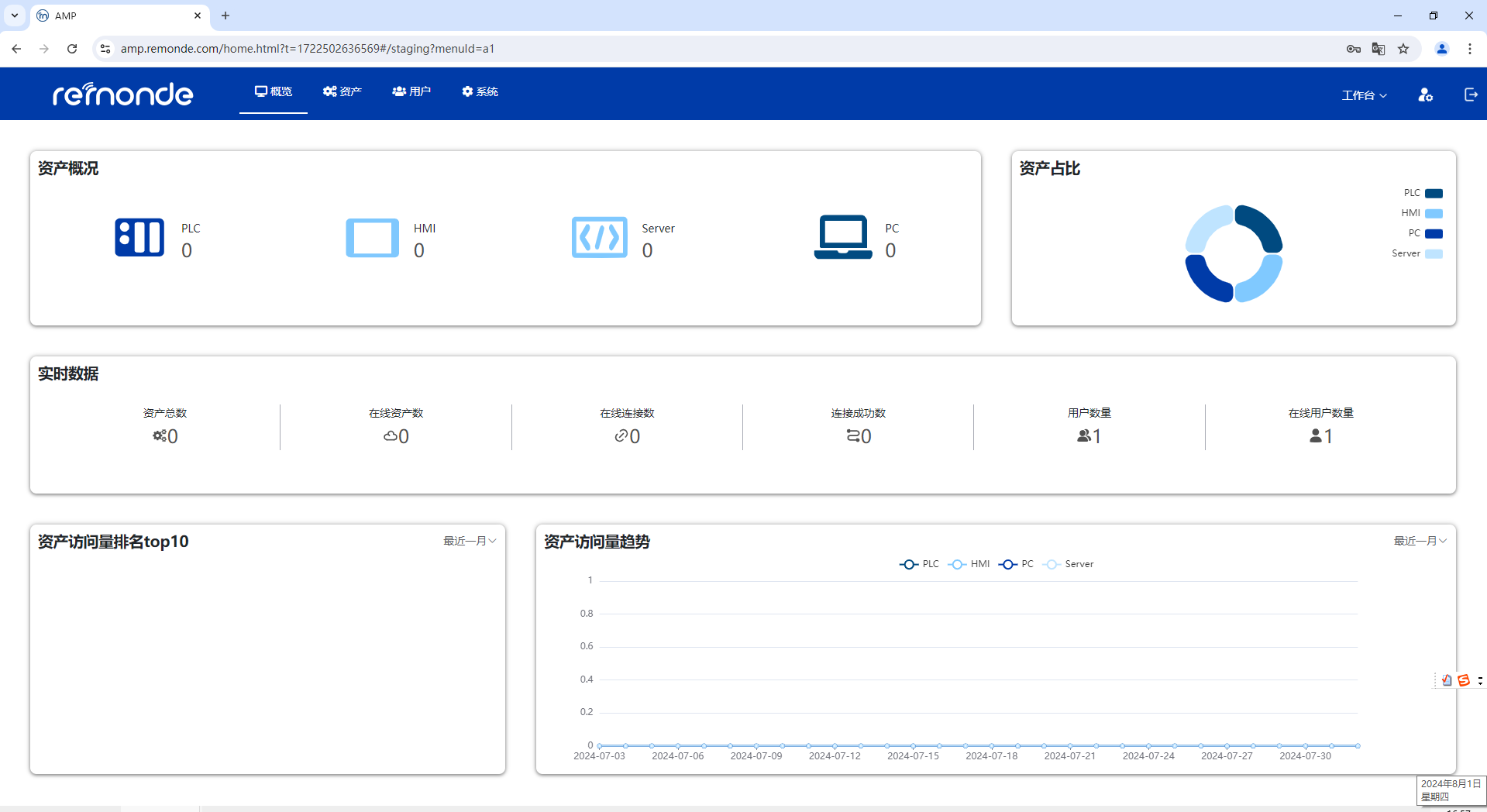Click the saved passwords key icon
The image size is (1487, 812).
pyautogui.click(x=1354, y=49)
